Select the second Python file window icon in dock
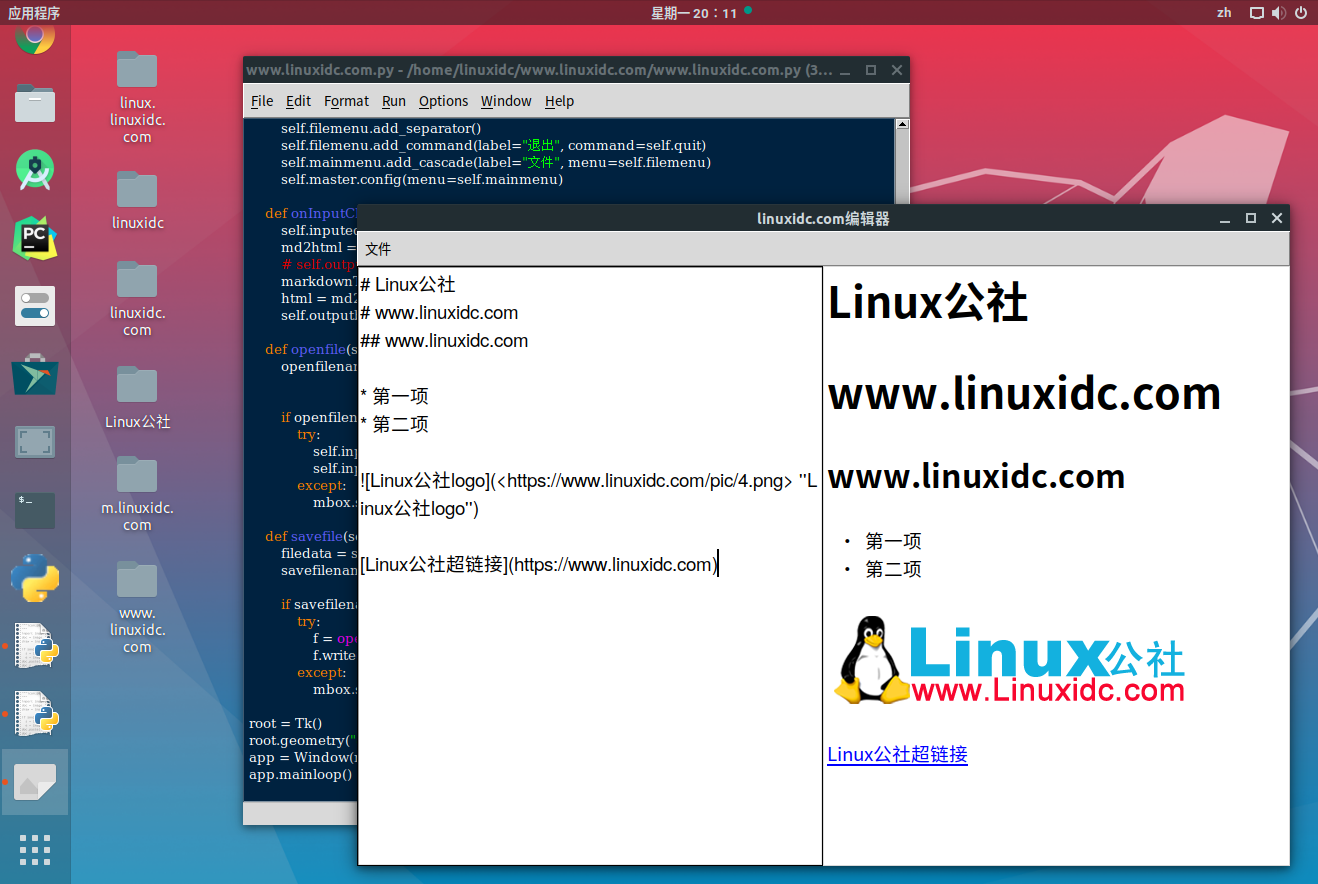Viewport: 1318px width, 884px height. coord(35,714)
